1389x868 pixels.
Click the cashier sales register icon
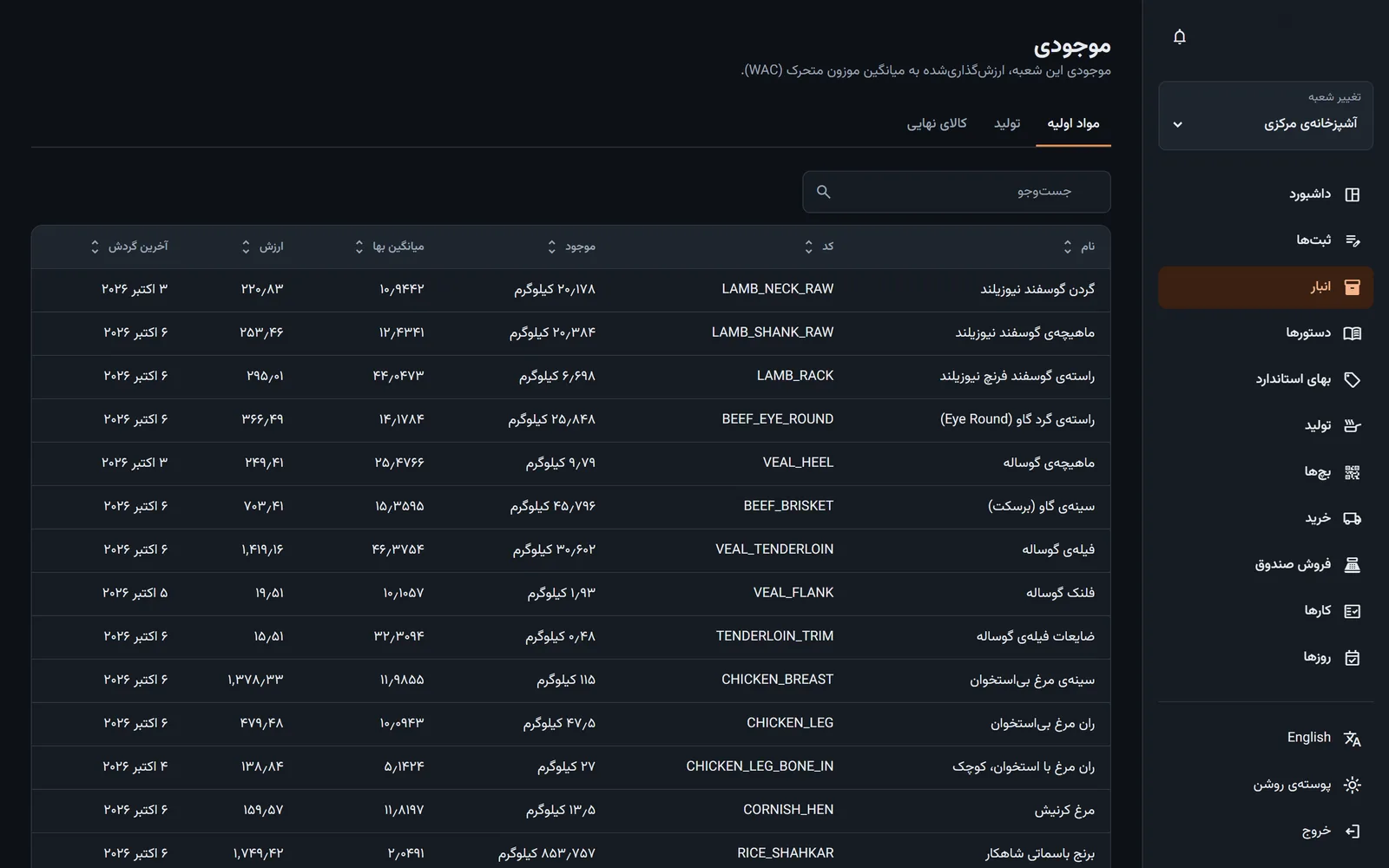(1352, 565)
